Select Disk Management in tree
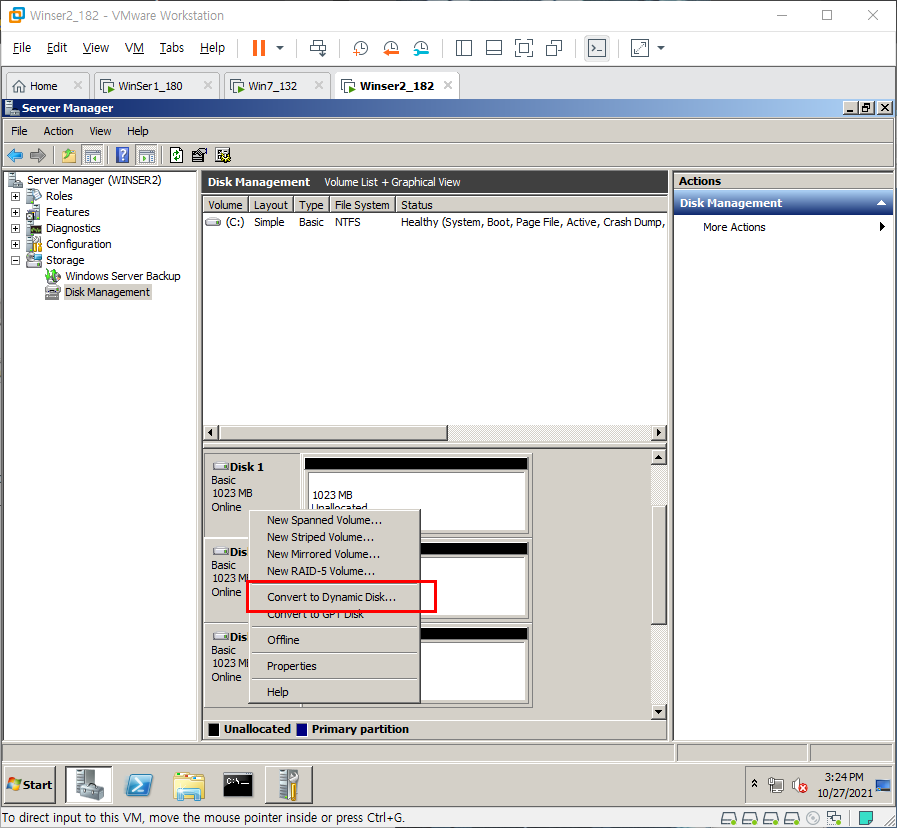 (x=108, y=292)
